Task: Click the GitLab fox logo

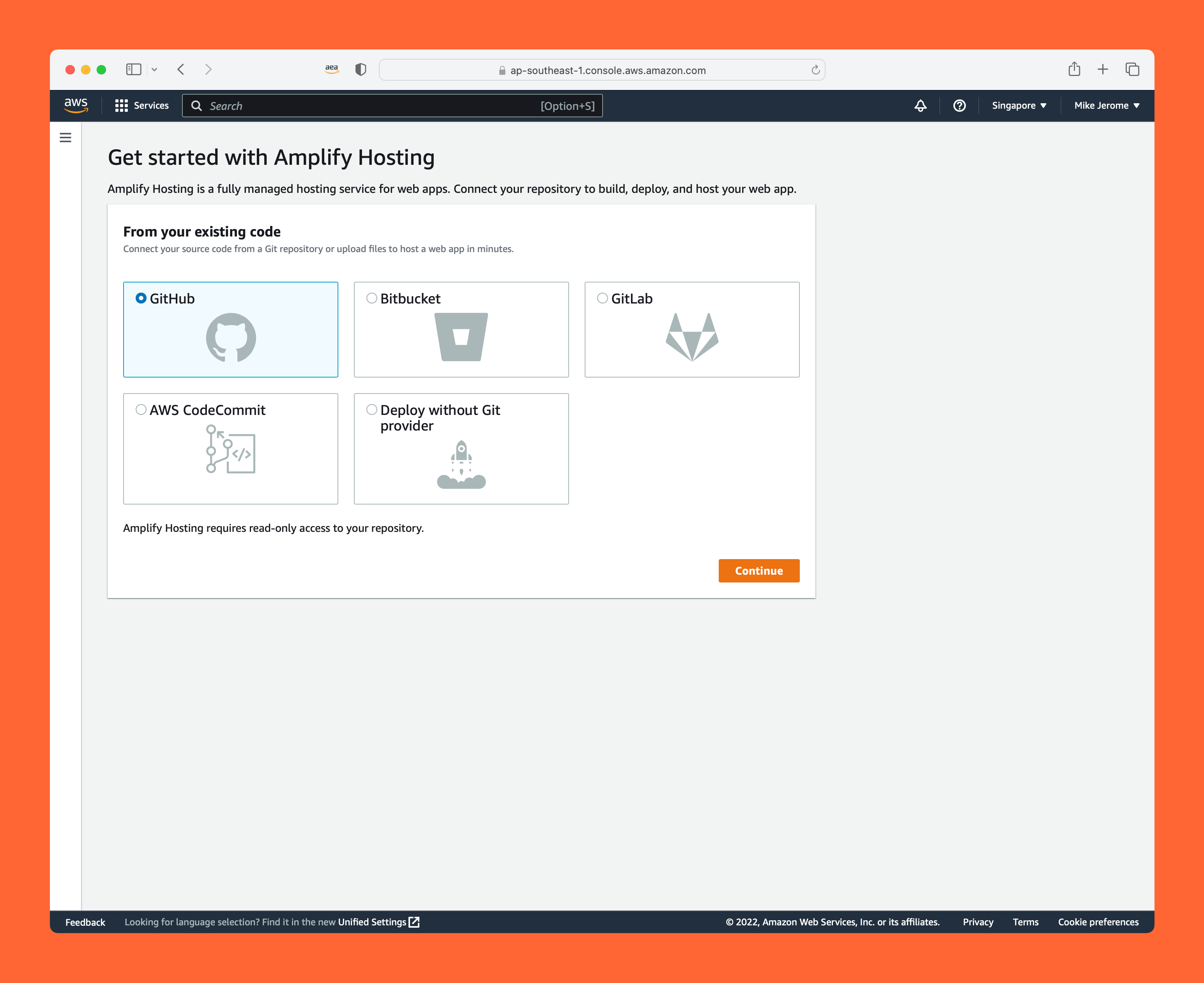Action: pyautogui.click(x=691, y=337)
